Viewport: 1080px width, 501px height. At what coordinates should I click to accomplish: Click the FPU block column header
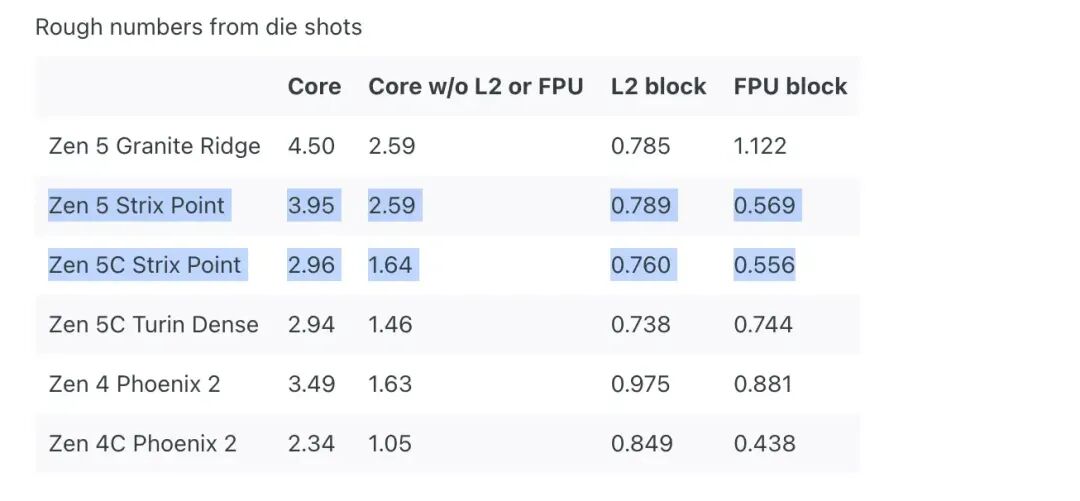790,87
